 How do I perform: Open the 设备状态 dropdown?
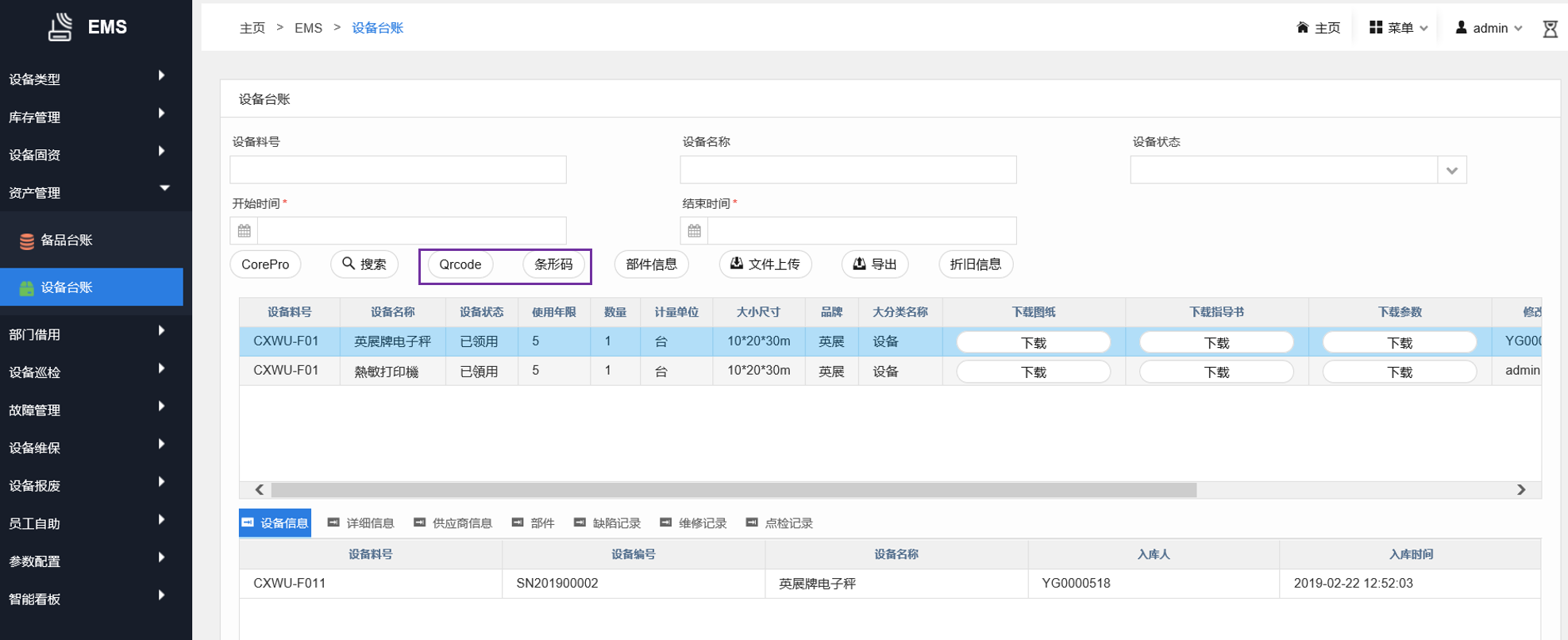coord(1451,170)
